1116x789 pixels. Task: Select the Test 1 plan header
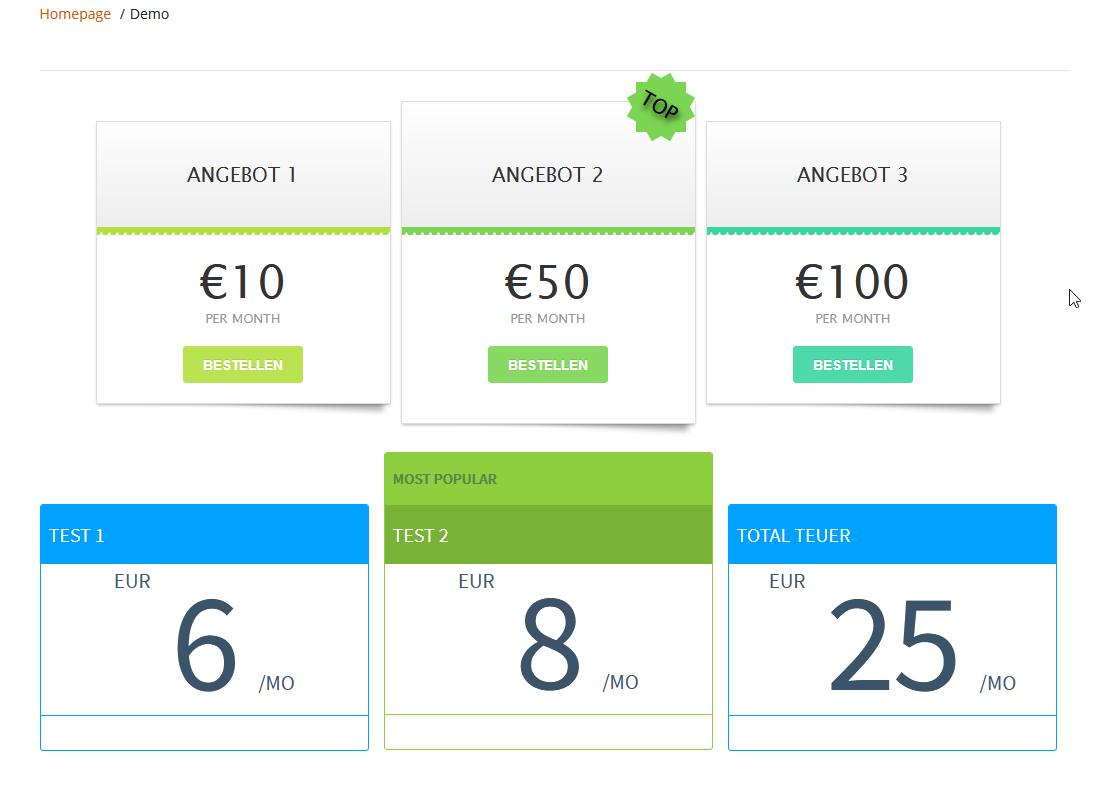coord(204,535)
